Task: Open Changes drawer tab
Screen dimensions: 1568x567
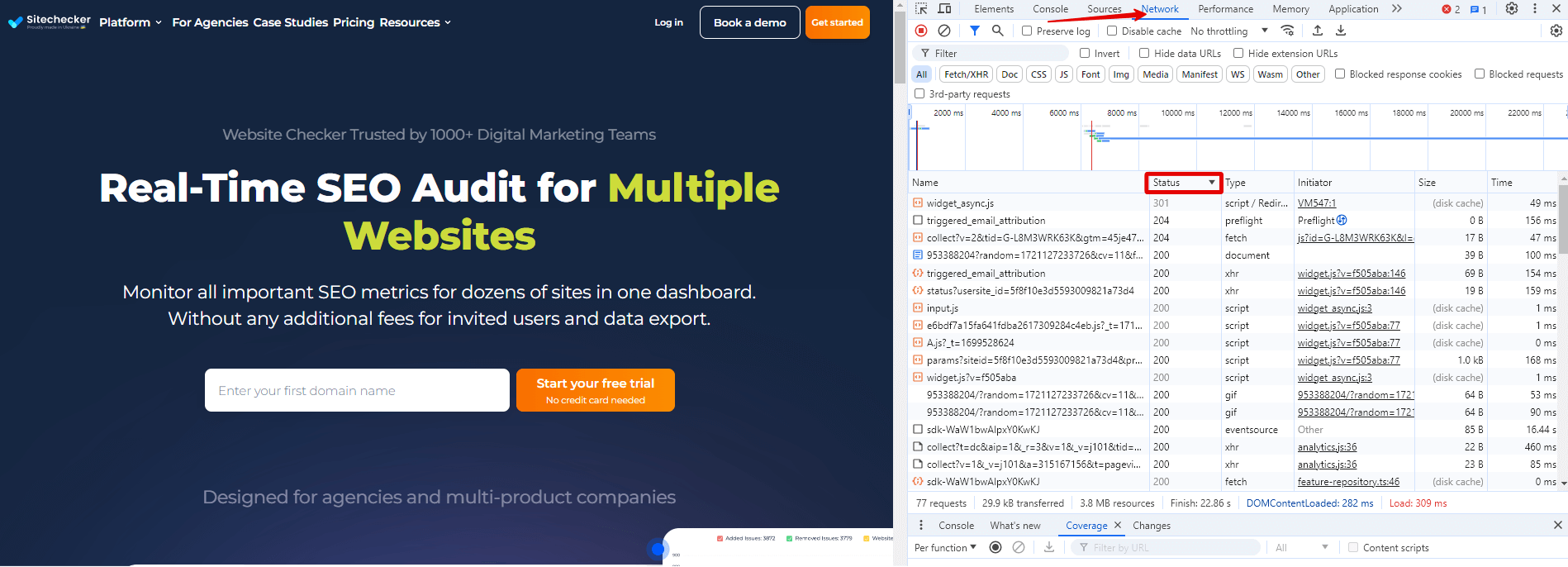Action: pyautogui.click(x=1152, y=525)
